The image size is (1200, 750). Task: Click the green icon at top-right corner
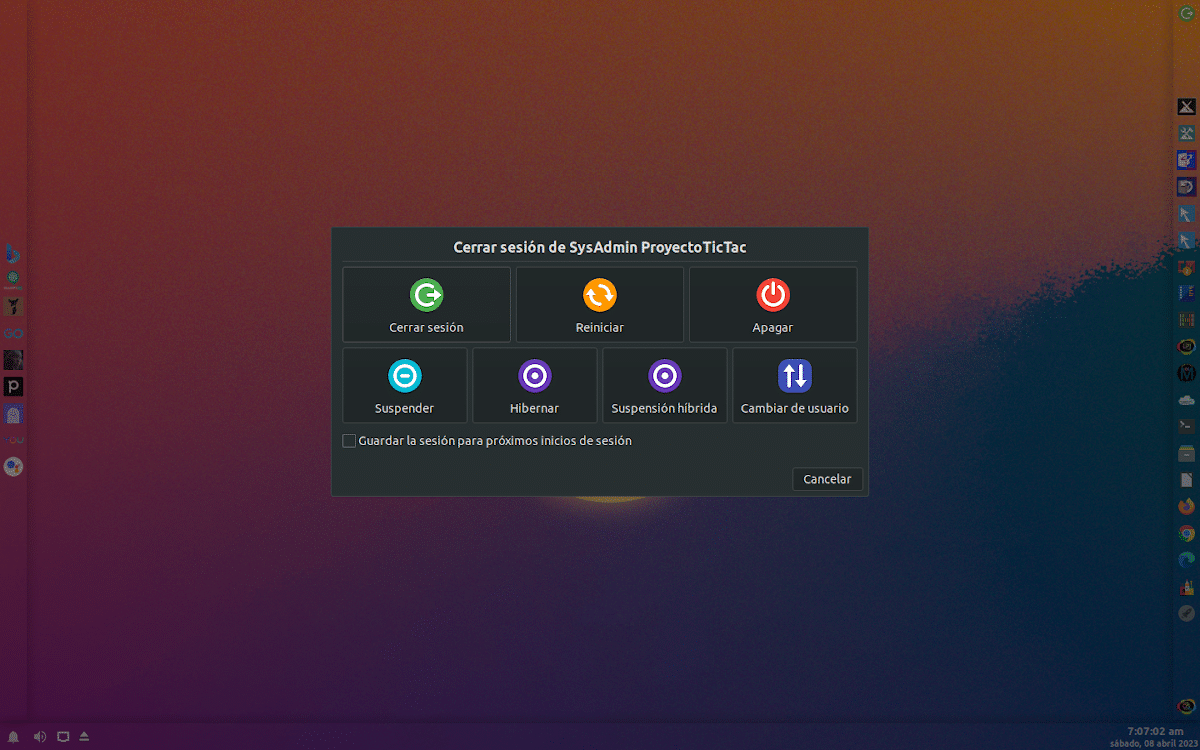coord(1187,13)
